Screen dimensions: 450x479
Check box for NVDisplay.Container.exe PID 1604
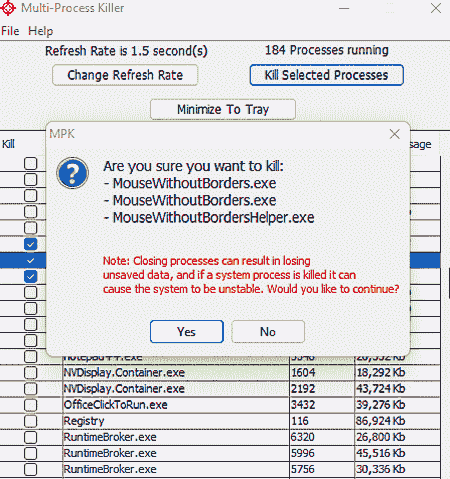(x=30, y=372)
